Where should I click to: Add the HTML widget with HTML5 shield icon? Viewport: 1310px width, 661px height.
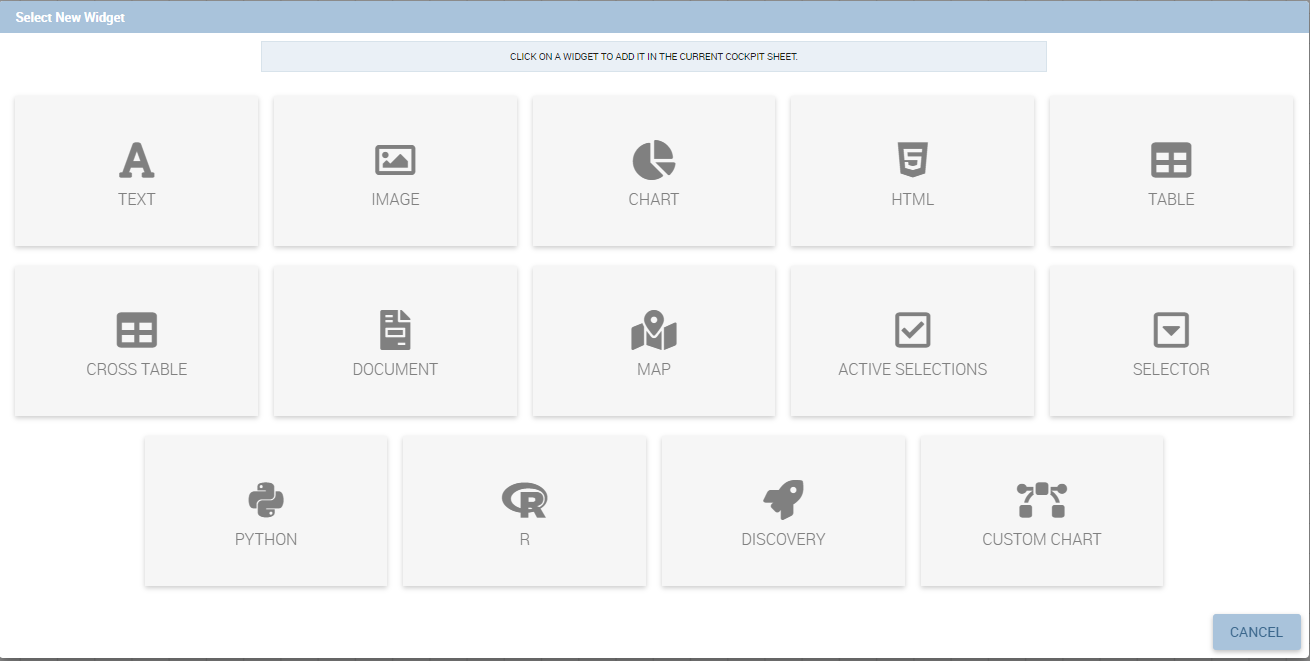912,160
